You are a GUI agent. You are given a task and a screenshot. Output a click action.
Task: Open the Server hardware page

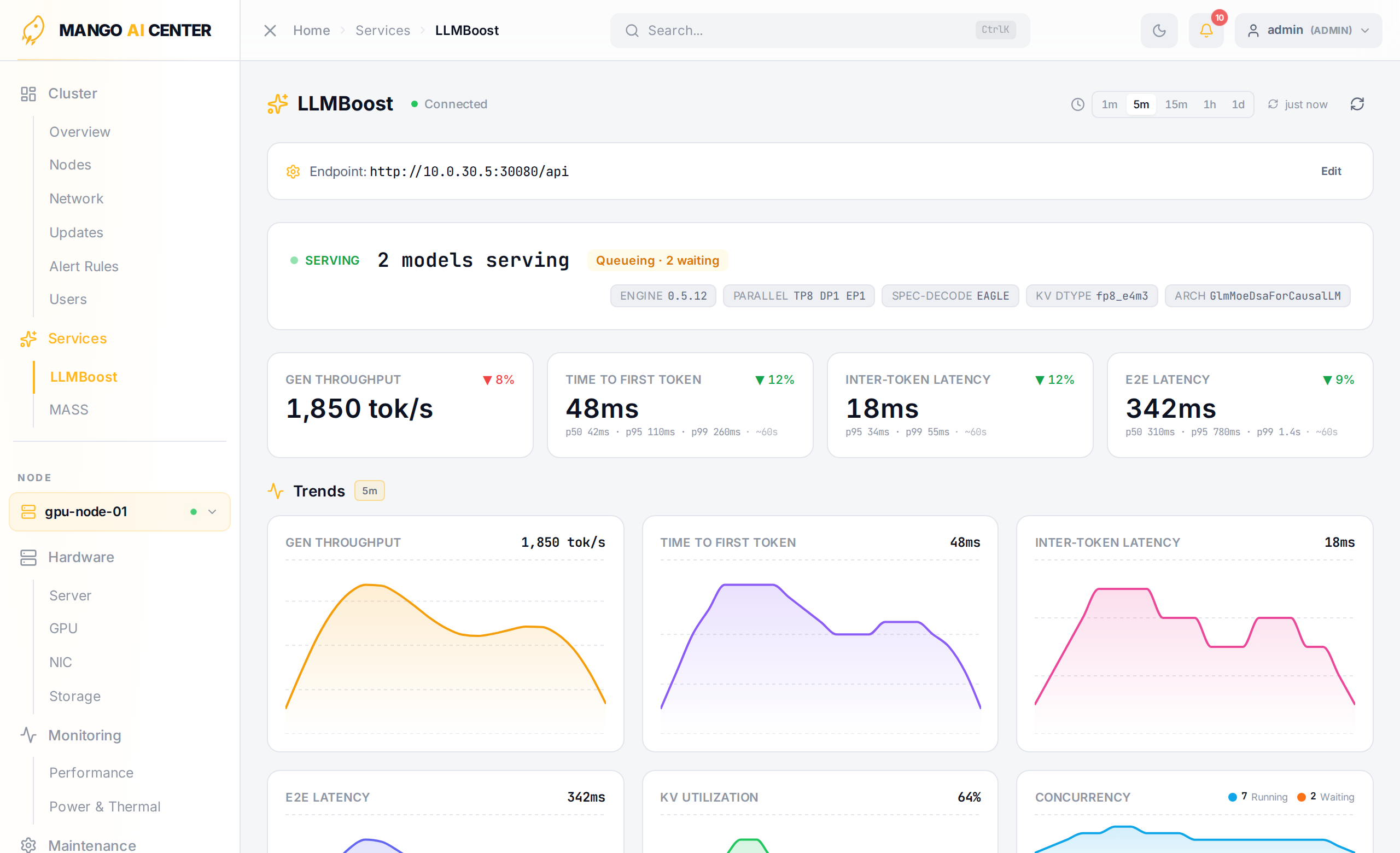[x=70, y=595]
